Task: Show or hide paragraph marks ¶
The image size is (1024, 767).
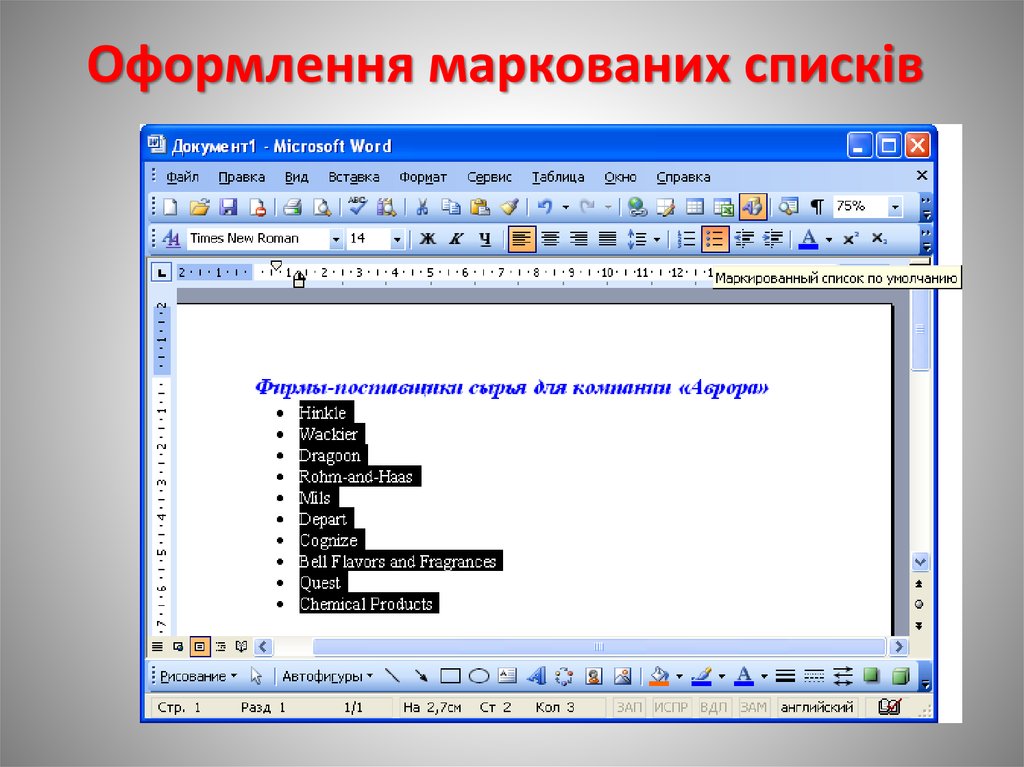Action: [816, 207]
